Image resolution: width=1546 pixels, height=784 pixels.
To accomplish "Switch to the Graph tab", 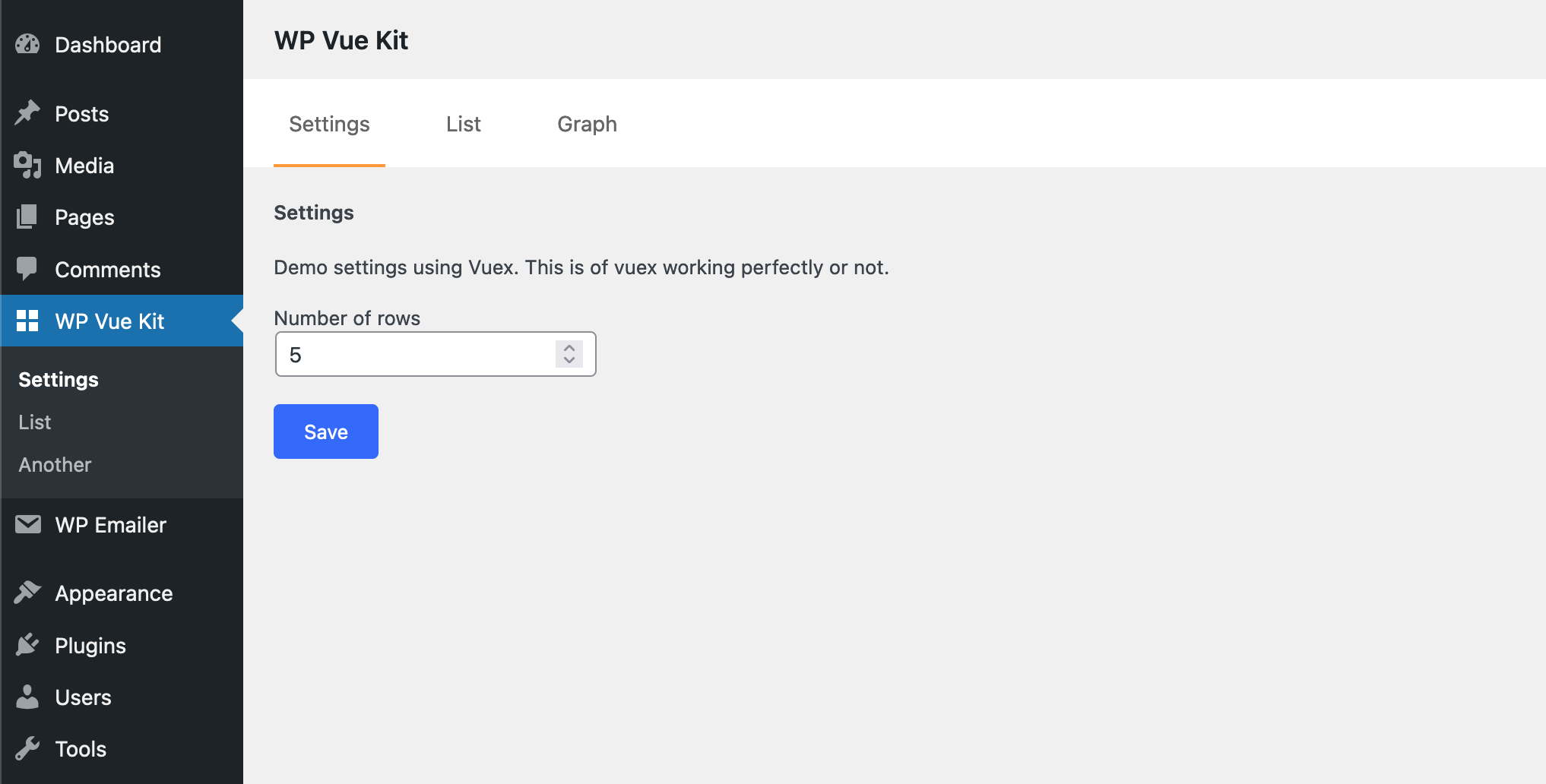I will tap(587, 124).
